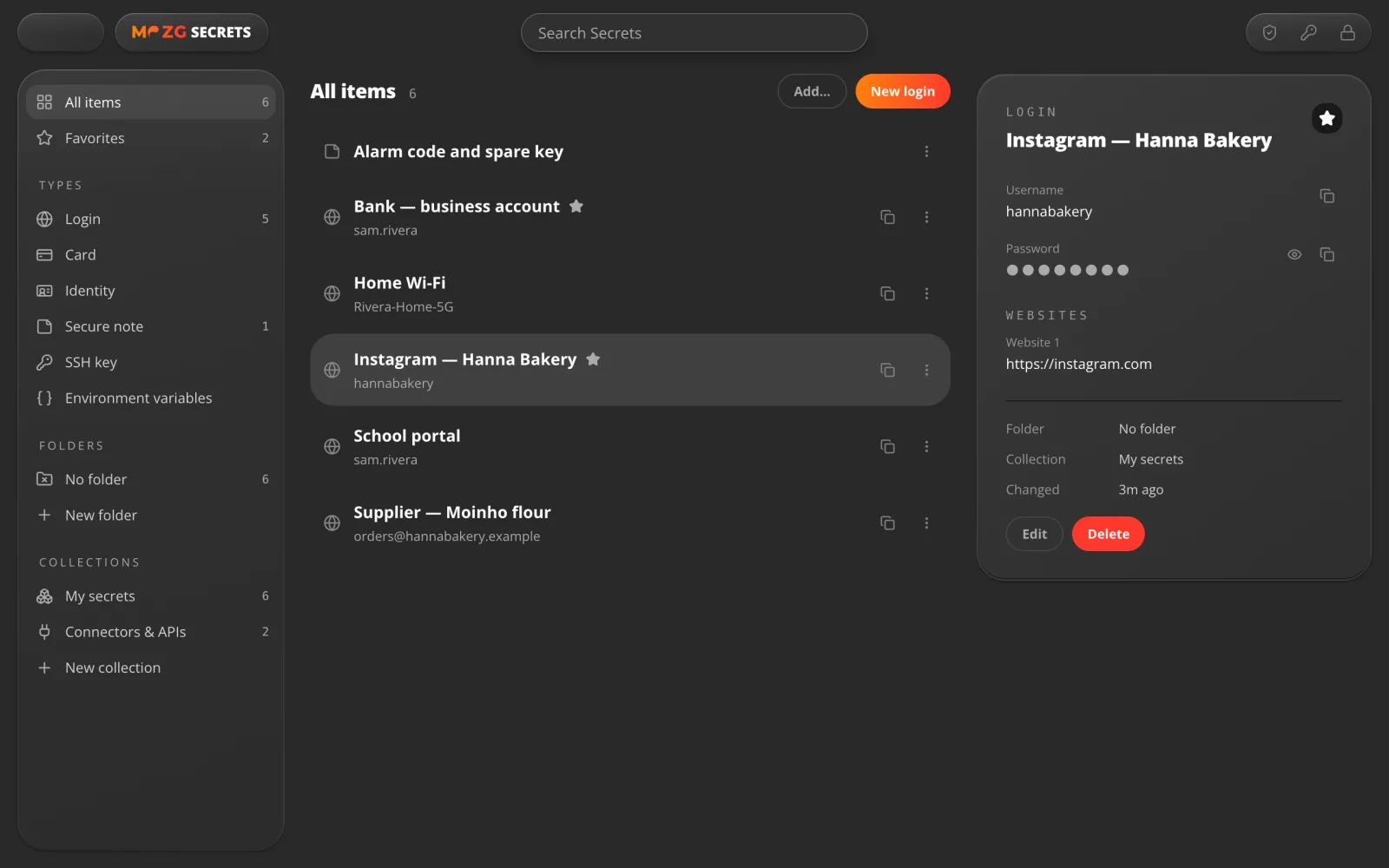Open the Alarm code and spare key note
Viewport: 1389px width, 868px height.
coord(630,151)
